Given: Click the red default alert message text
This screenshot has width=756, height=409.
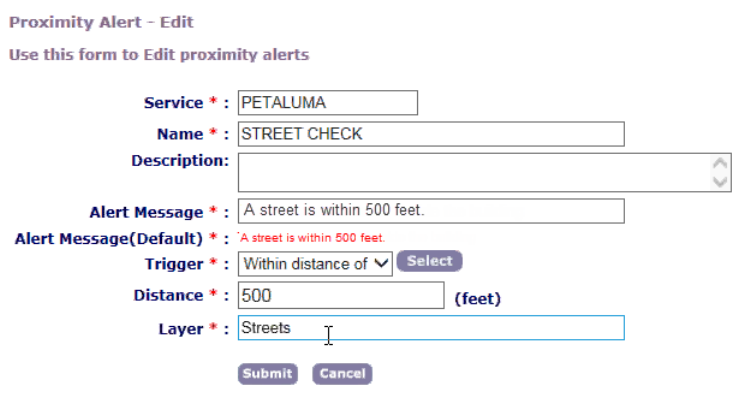Looking at the screenshot, I should click(312, 238).
